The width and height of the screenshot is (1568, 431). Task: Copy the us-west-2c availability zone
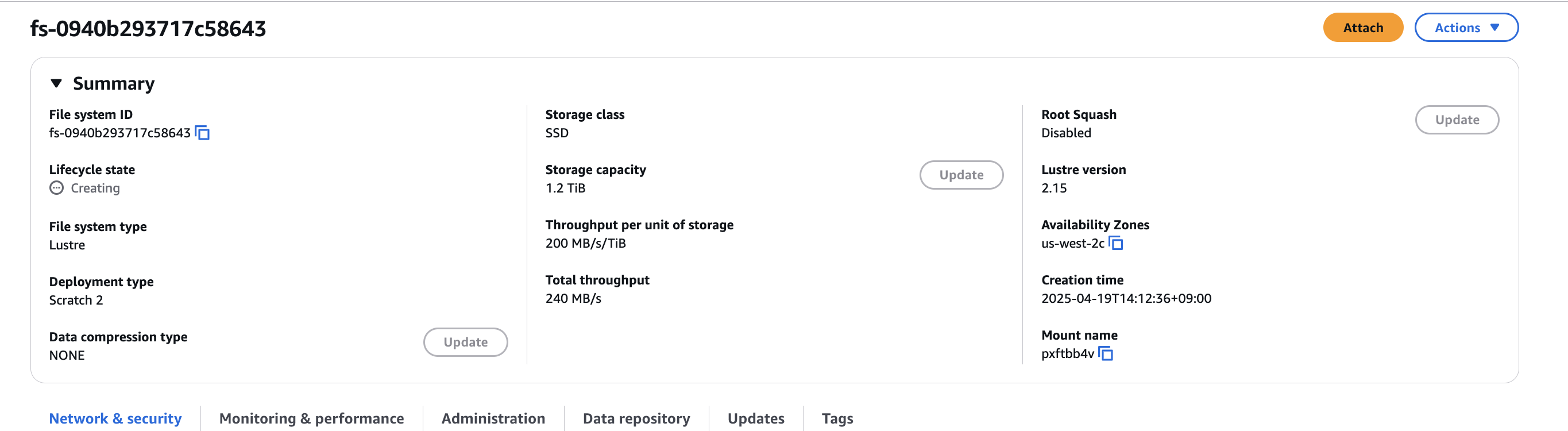point(1116,243)
